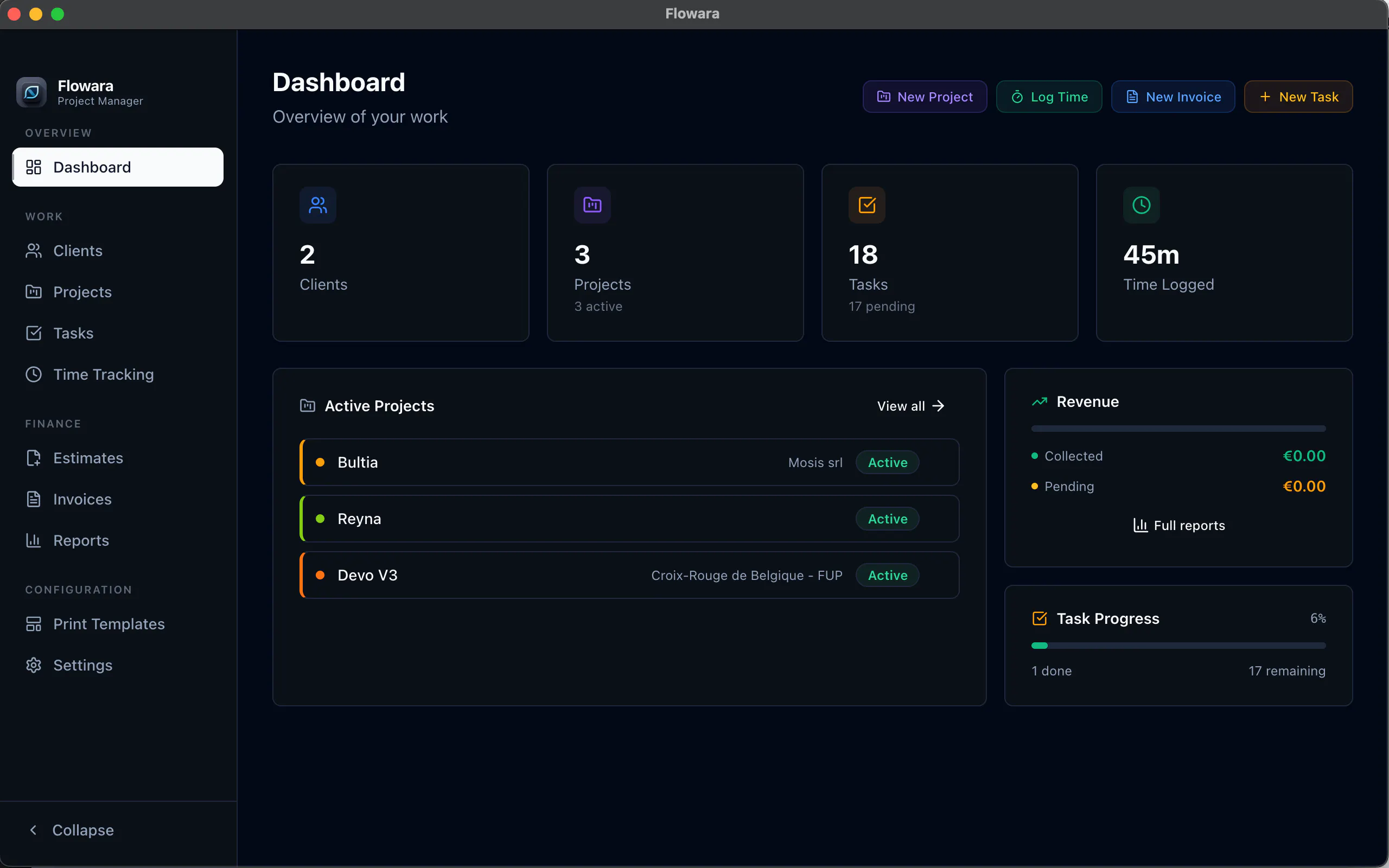Click the Clients people icon in sidebar
Screen dimensions: 1389x868
click(x=34, y=251)
